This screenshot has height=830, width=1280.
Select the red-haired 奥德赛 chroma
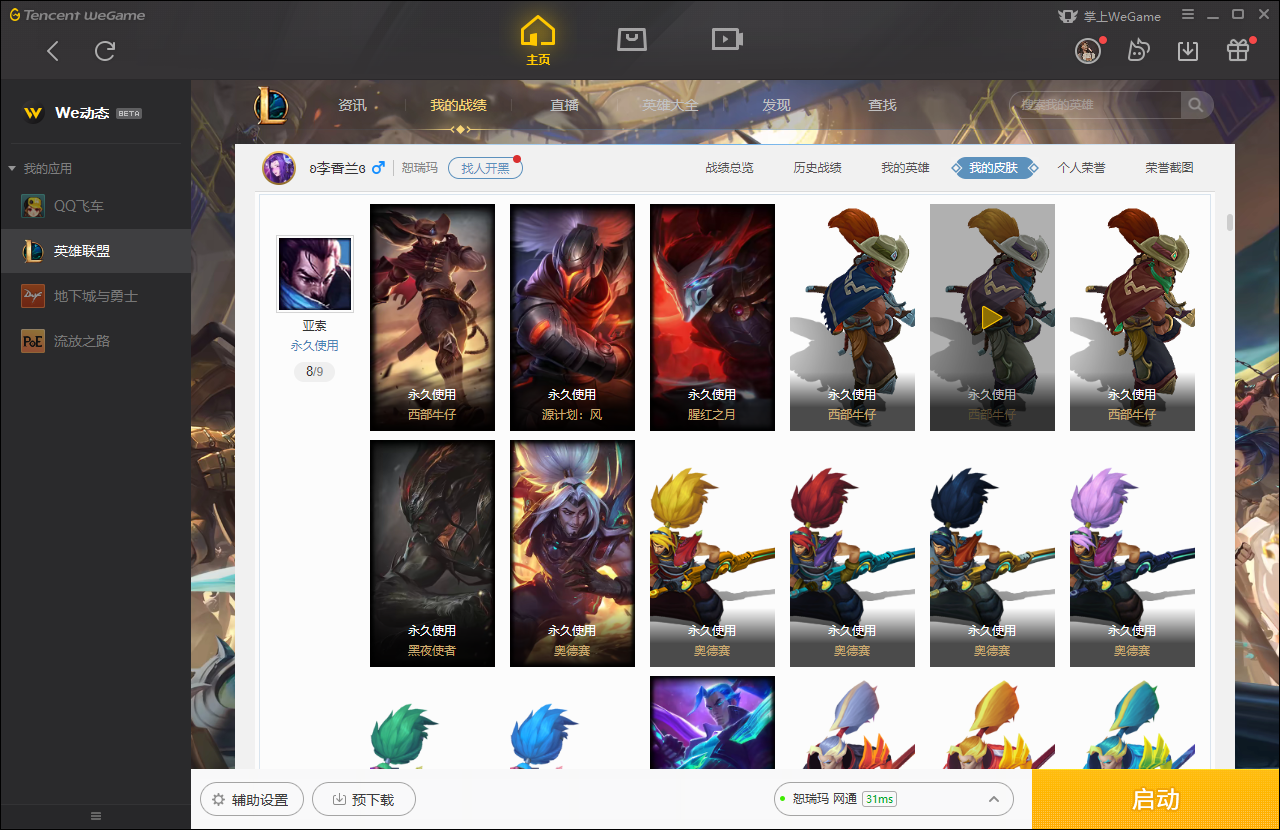(852, 553)
